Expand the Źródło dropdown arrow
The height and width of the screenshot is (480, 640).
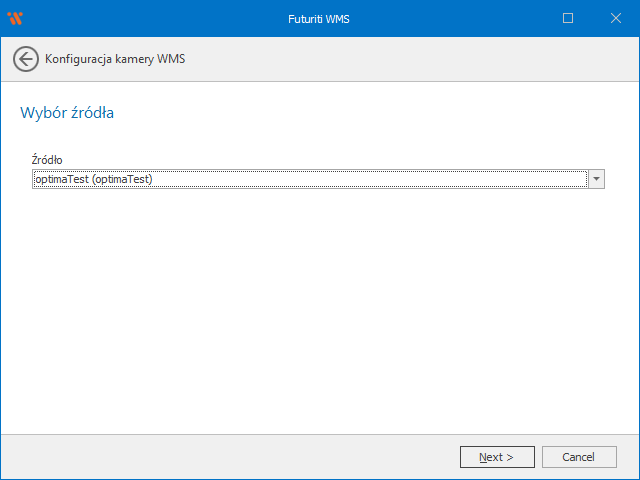coord(596,179)
